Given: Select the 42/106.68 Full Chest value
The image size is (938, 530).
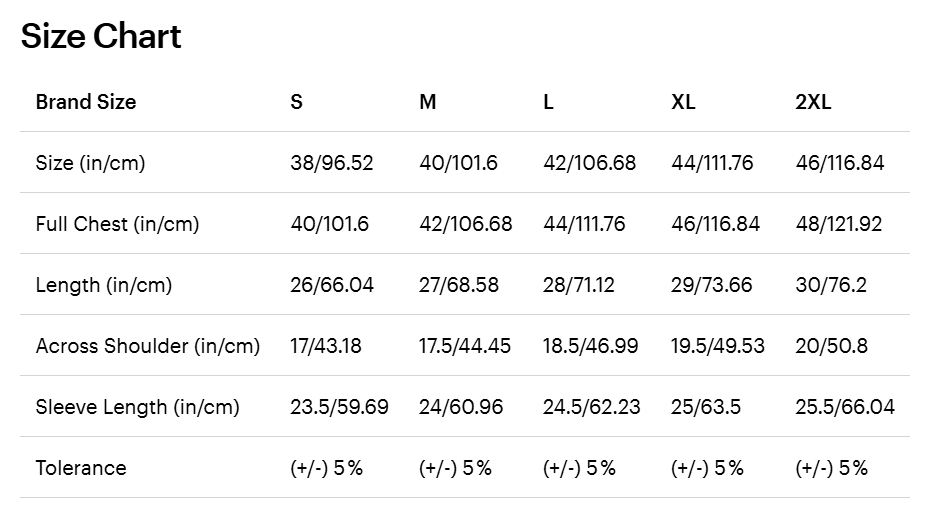Looking at the screenshot, I should 466,224.
